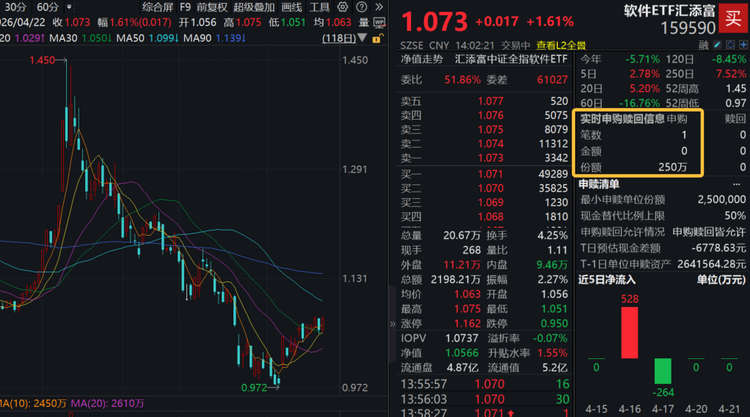This screenshot has height=417, width=750.
Task: Click the red 买 buy button
Action: click(734, 22)
